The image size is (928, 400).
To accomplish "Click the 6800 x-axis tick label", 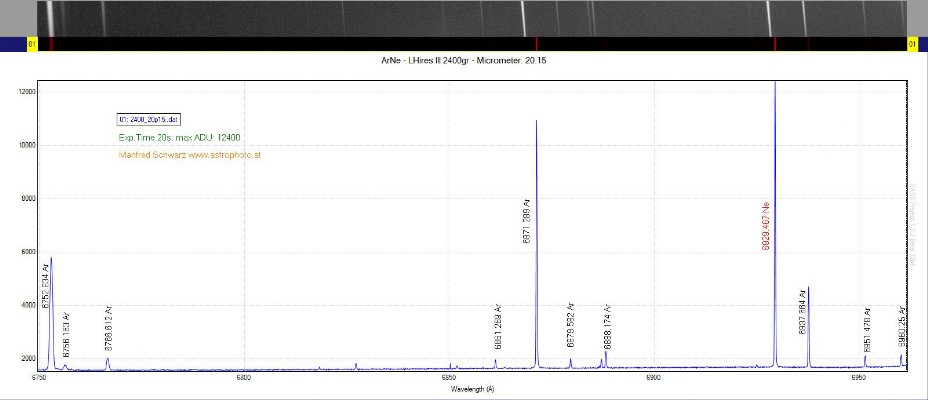I will 244,377.
